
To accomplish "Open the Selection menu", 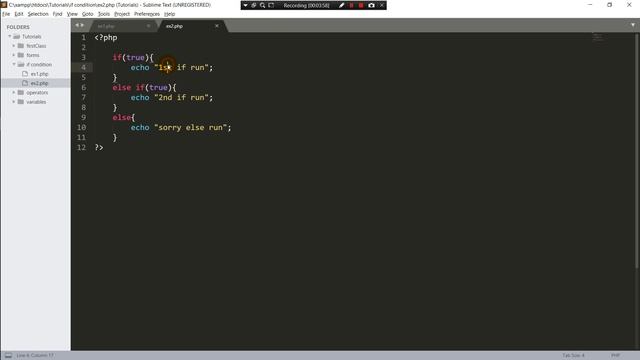I will [x=38, y=14].
